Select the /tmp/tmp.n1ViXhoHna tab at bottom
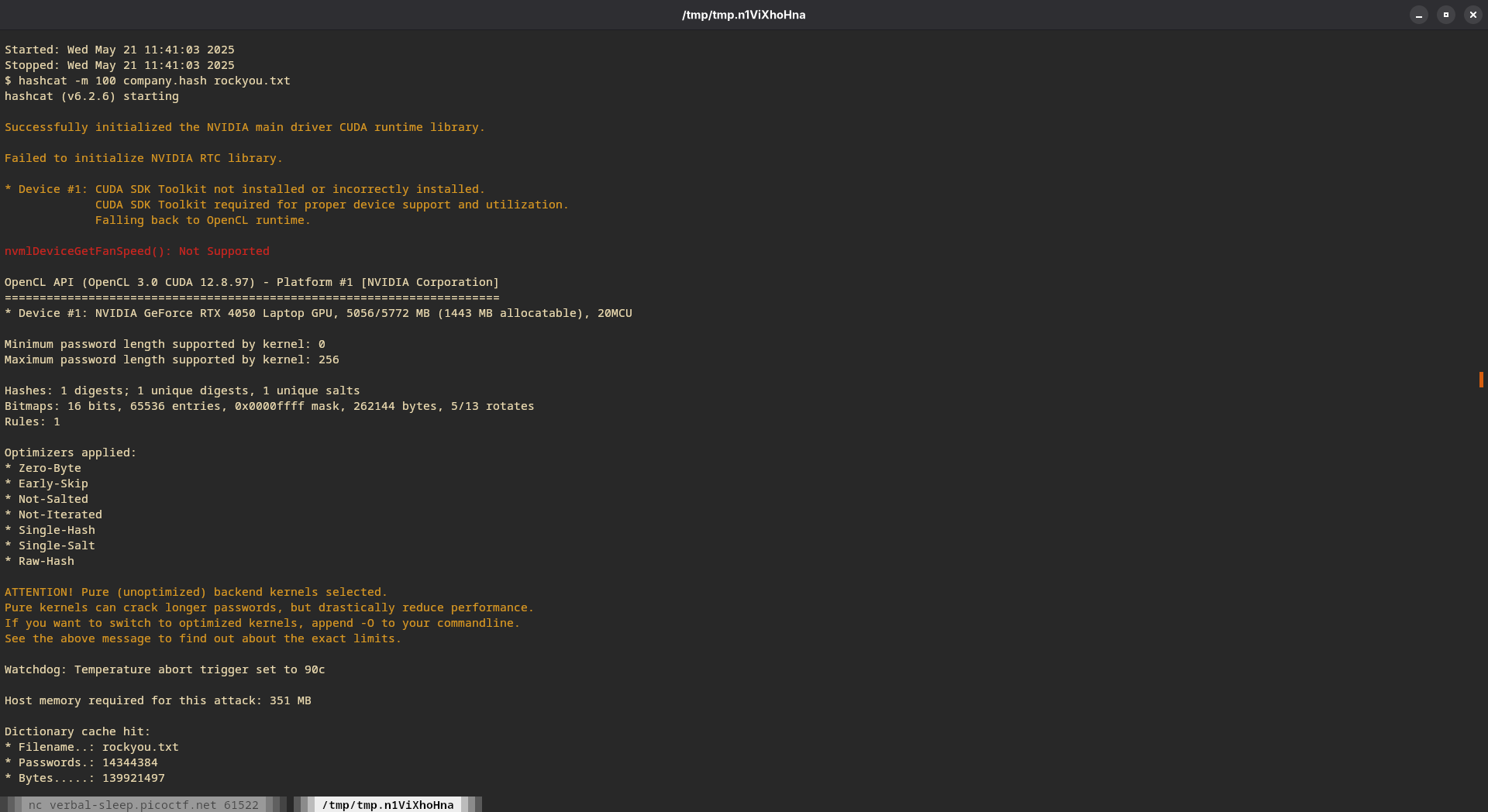The width and height of the screenshot is (1488, 812). 387,804
